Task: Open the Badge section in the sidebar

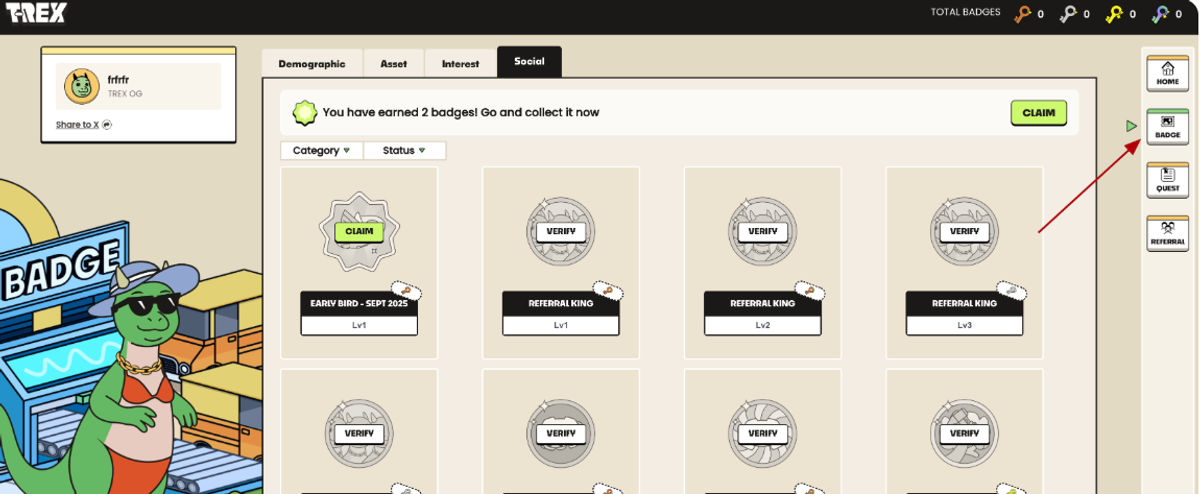Action: (x=1167, y=126)
